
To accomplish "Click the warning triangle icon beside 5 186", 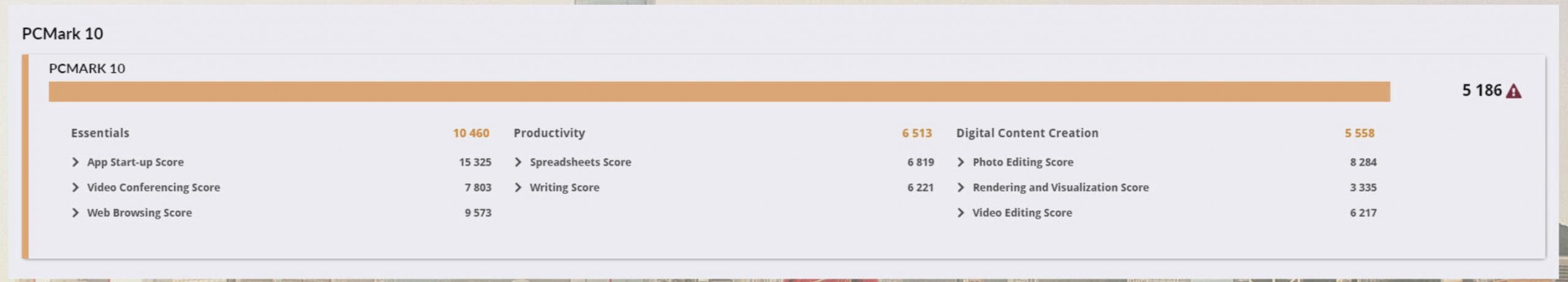I will pyautogui.click(x=1513, y=91).
